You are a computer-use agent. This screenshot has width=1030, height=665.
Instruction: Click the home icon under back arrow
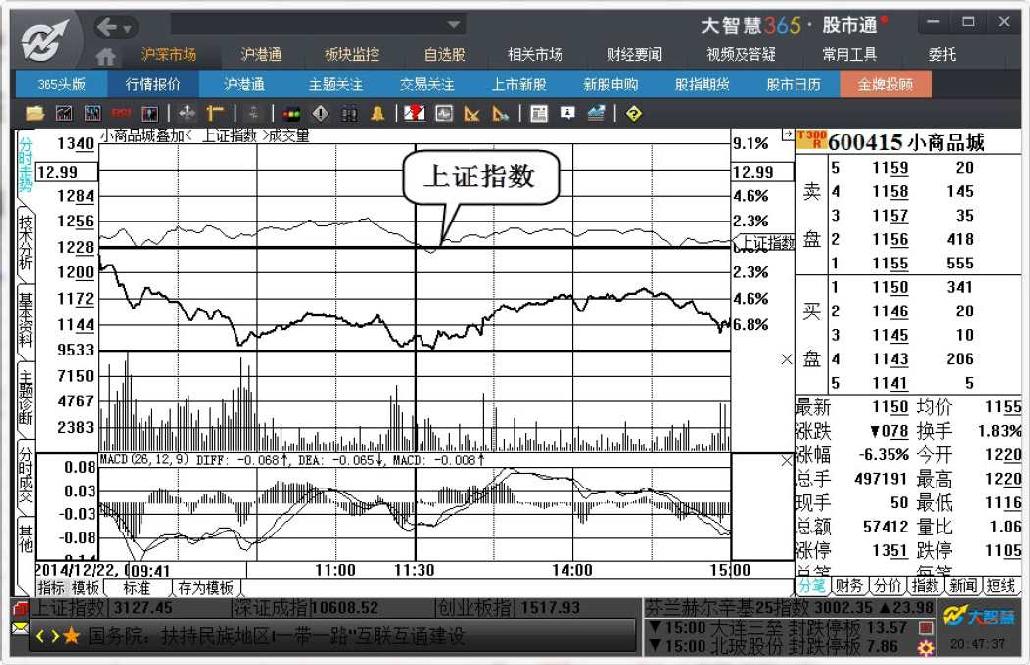tap(106, 57)
